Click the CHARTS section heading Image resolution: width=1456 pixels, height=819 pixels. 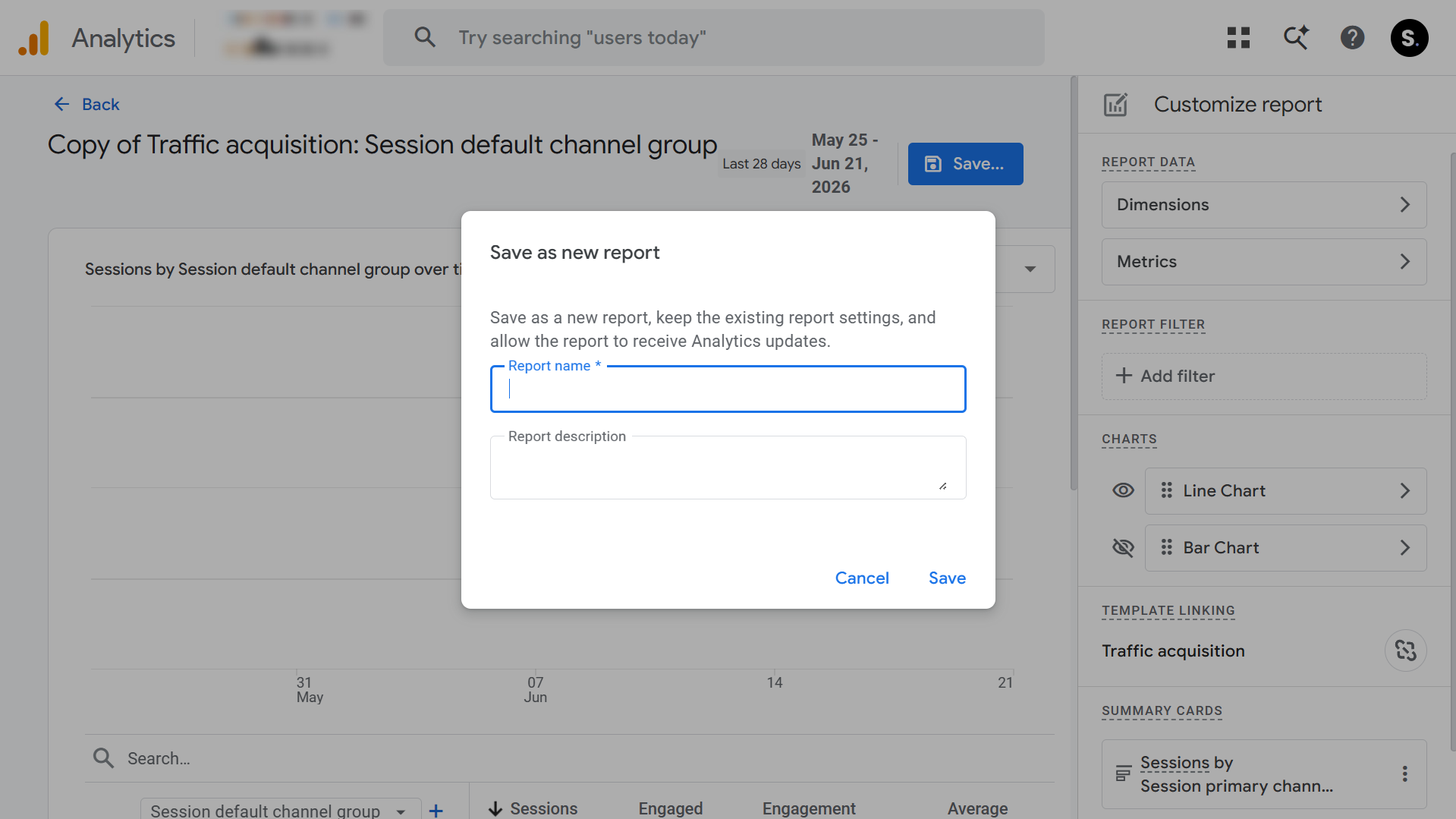1129,439
